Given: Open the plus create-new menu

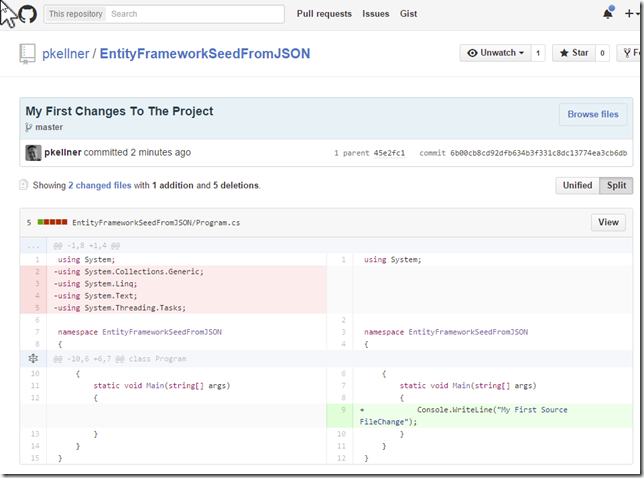Looking at the screenshot, I should [631, 14].
